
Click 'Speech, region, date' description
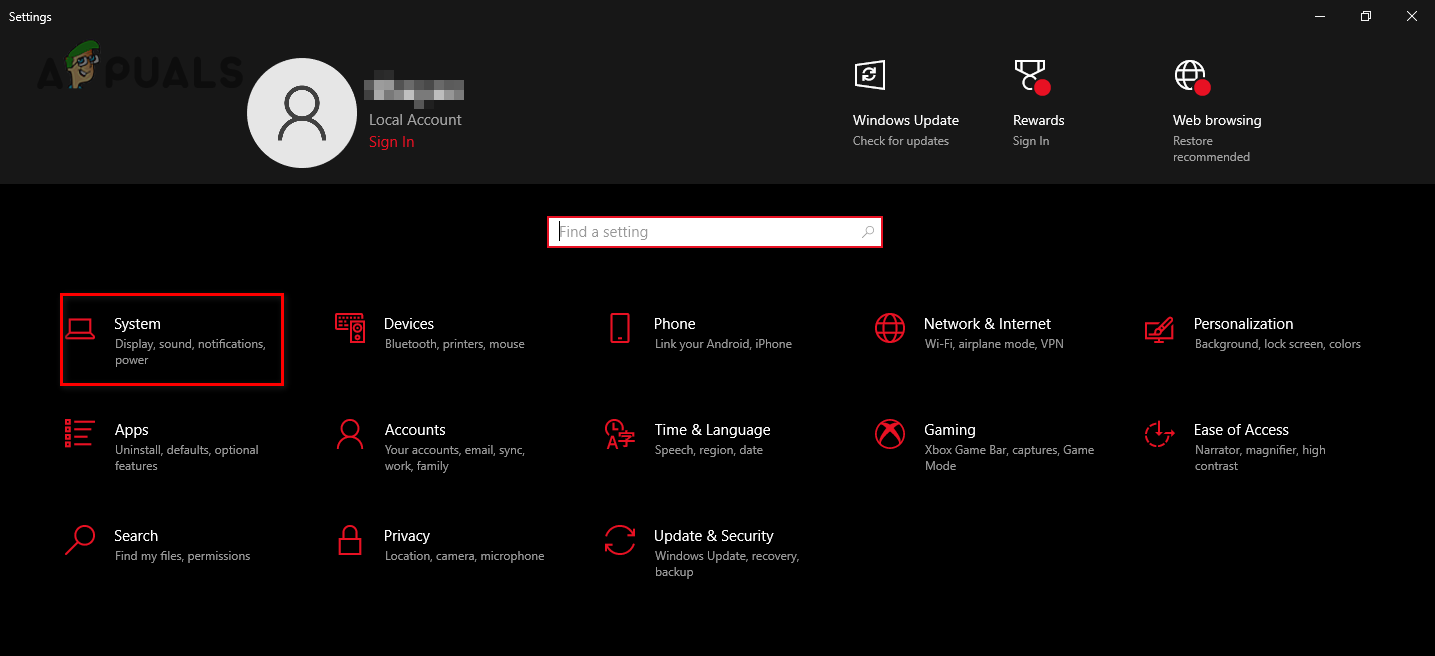(x=709, y=450)
